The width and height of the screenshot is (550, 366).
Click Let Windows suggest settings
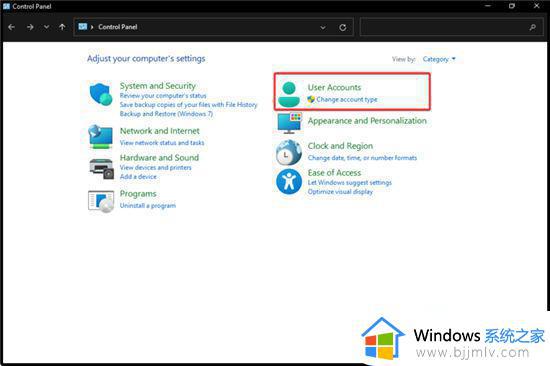(349, 182)
